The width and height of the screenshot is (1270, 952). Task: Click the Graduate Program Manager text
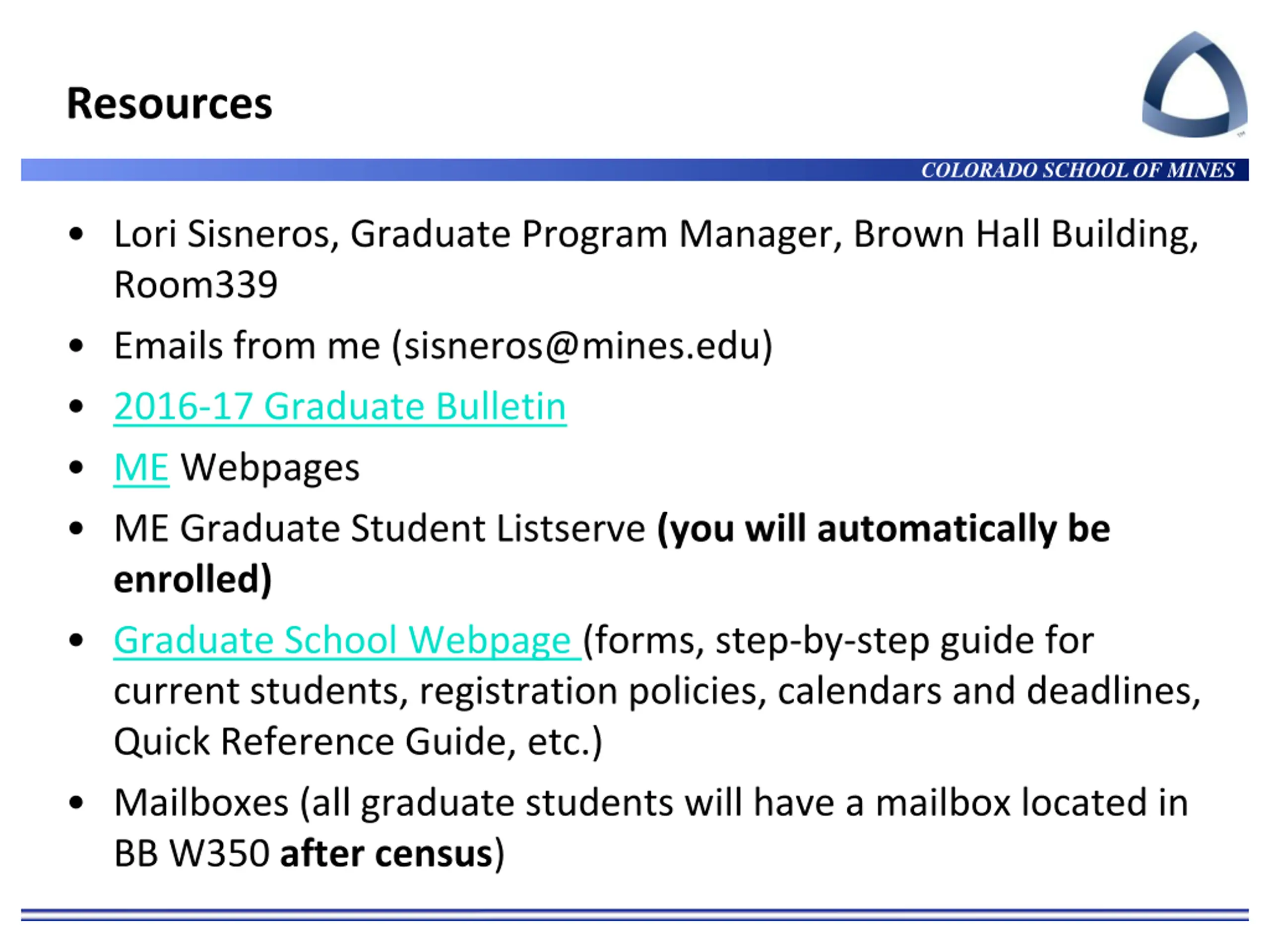pyautogui.click(x=595, y=234)
